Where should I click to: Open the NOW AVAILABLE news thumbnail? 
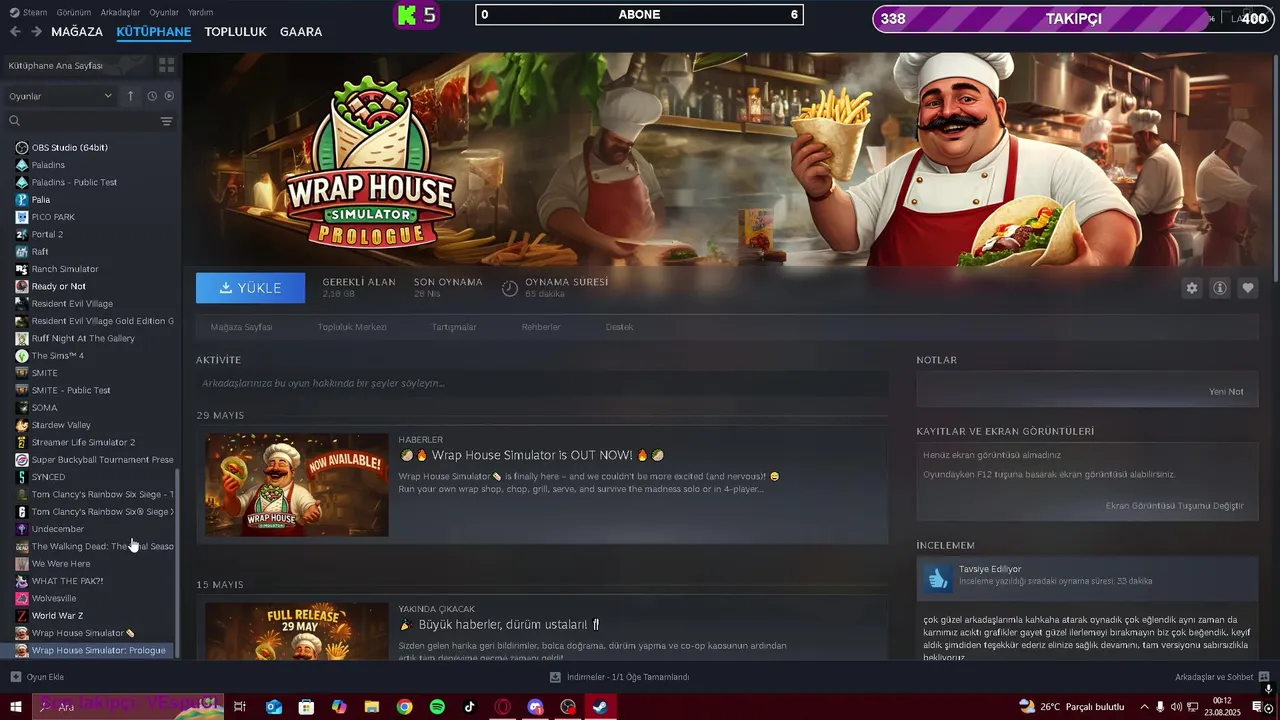pyautogui.click(x=297, y=485)
